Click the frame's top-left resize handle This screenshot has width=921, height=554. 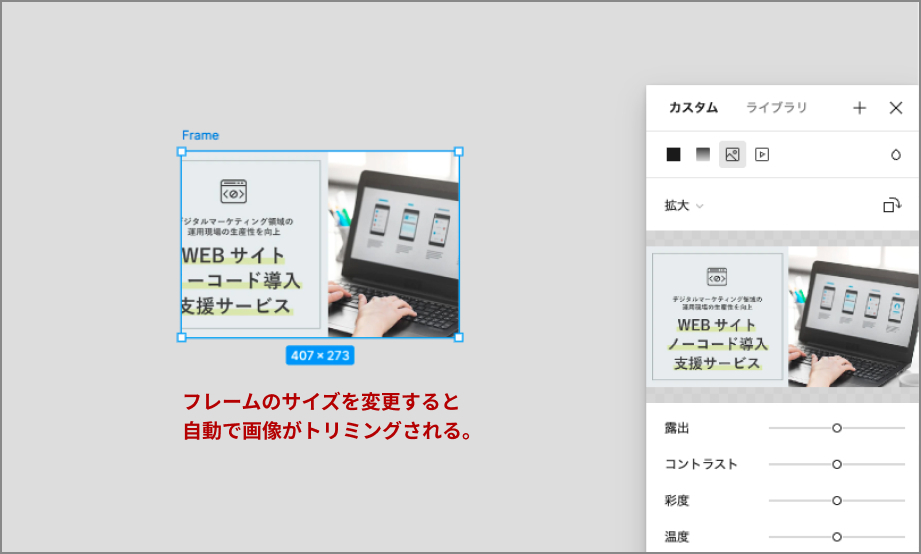[x=182, y=152]
